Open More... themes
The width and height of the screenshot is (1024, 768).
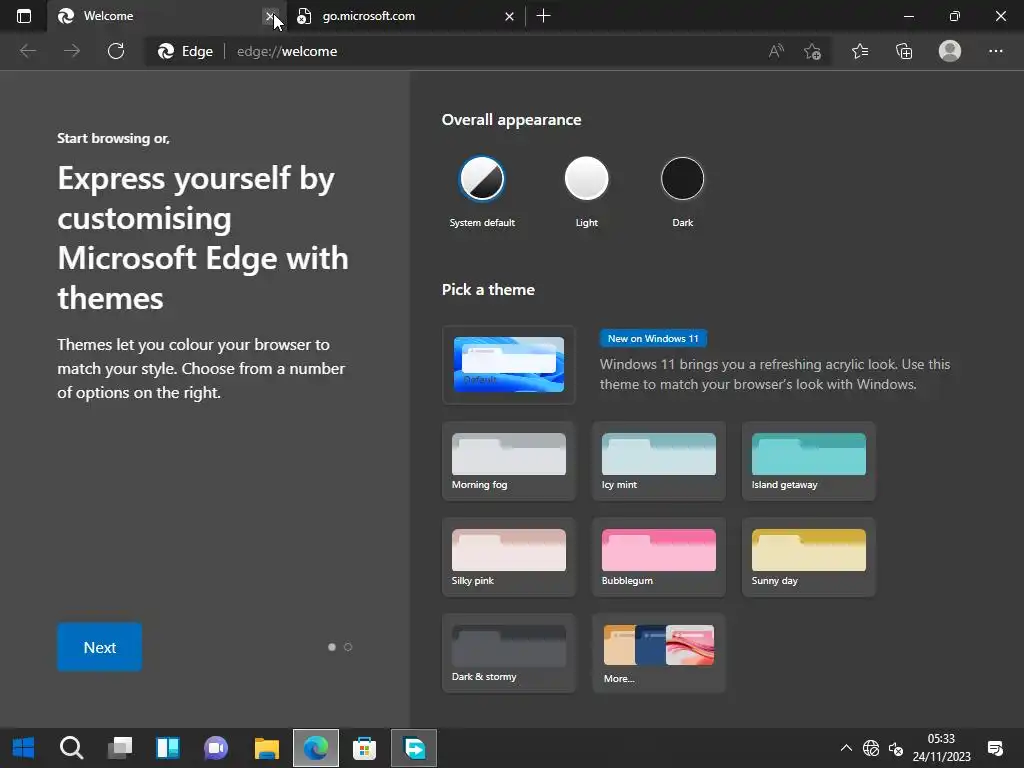pyautogui.click(x=658, y=653)
